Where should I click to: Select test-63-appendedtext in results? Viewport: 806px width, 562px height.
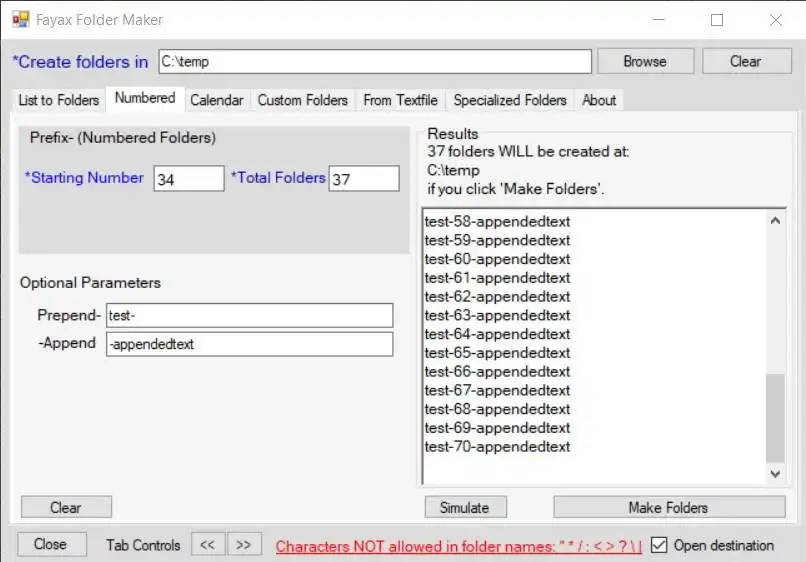[497, 315]
